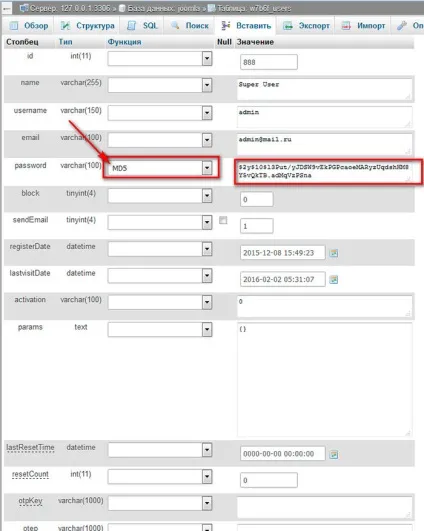Open the MD5 function dropdown for password
424x531 pixels.
(x=161, y=168)
